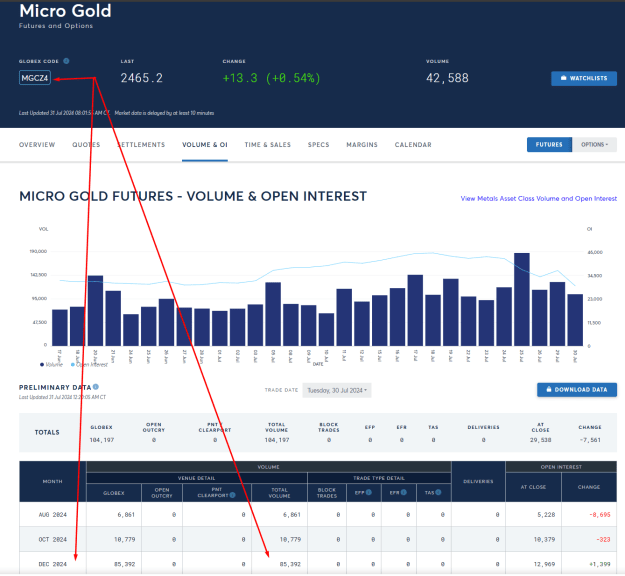Click the Totals at close value 29,538
Screen dimensions: 625x576
tap(540, 440)
